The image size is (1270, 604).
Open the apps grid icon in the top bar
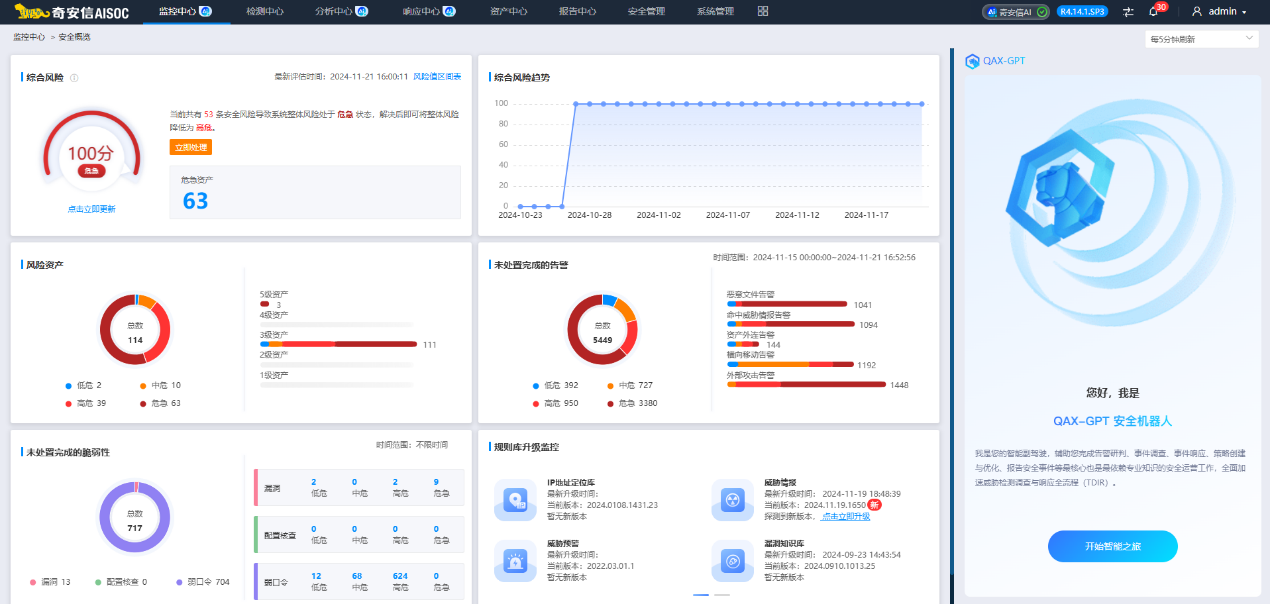click(761, 12)
